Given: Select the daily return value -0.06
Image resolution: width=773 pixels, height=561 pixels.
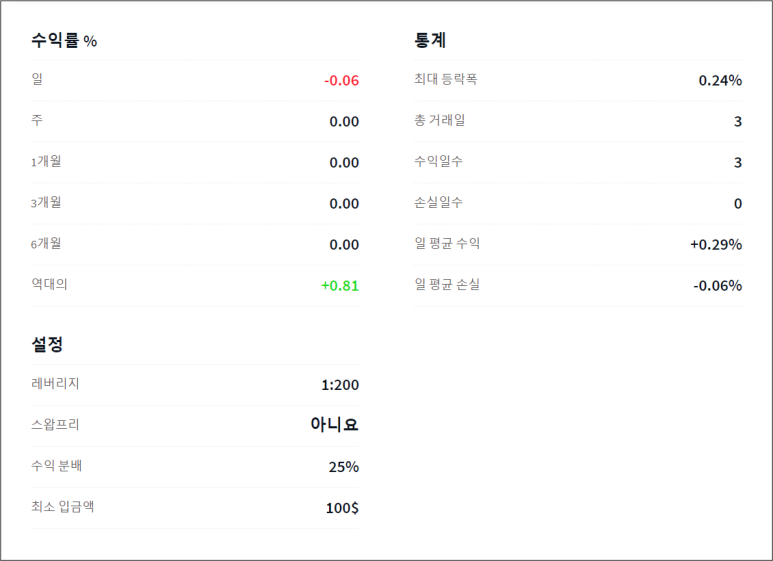Looking at the screenshot, I should click(341, 80).
